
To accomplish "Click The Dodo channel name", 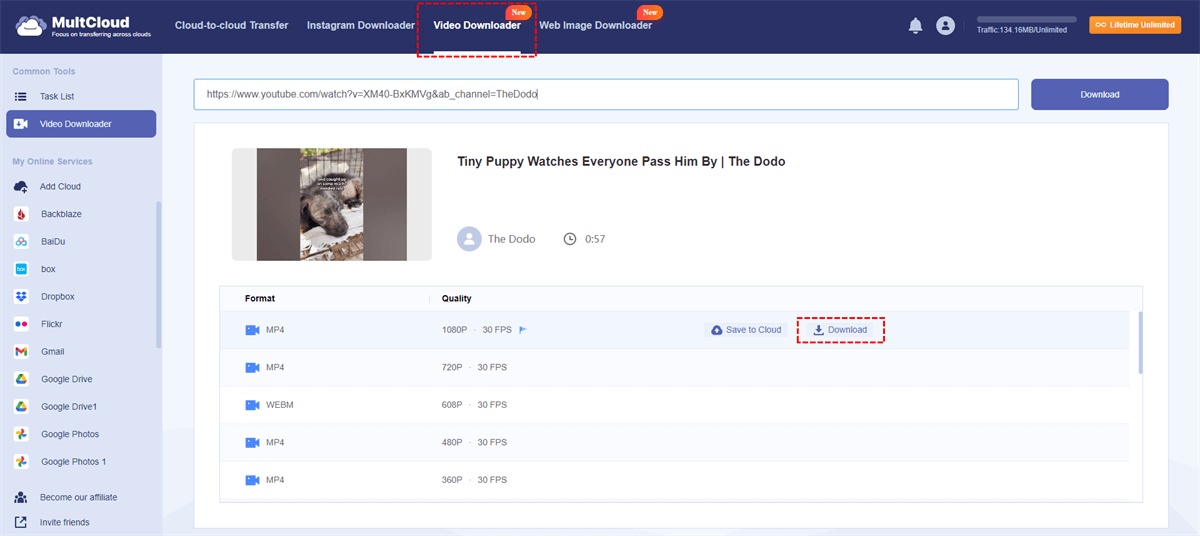I will click(511, 239).
